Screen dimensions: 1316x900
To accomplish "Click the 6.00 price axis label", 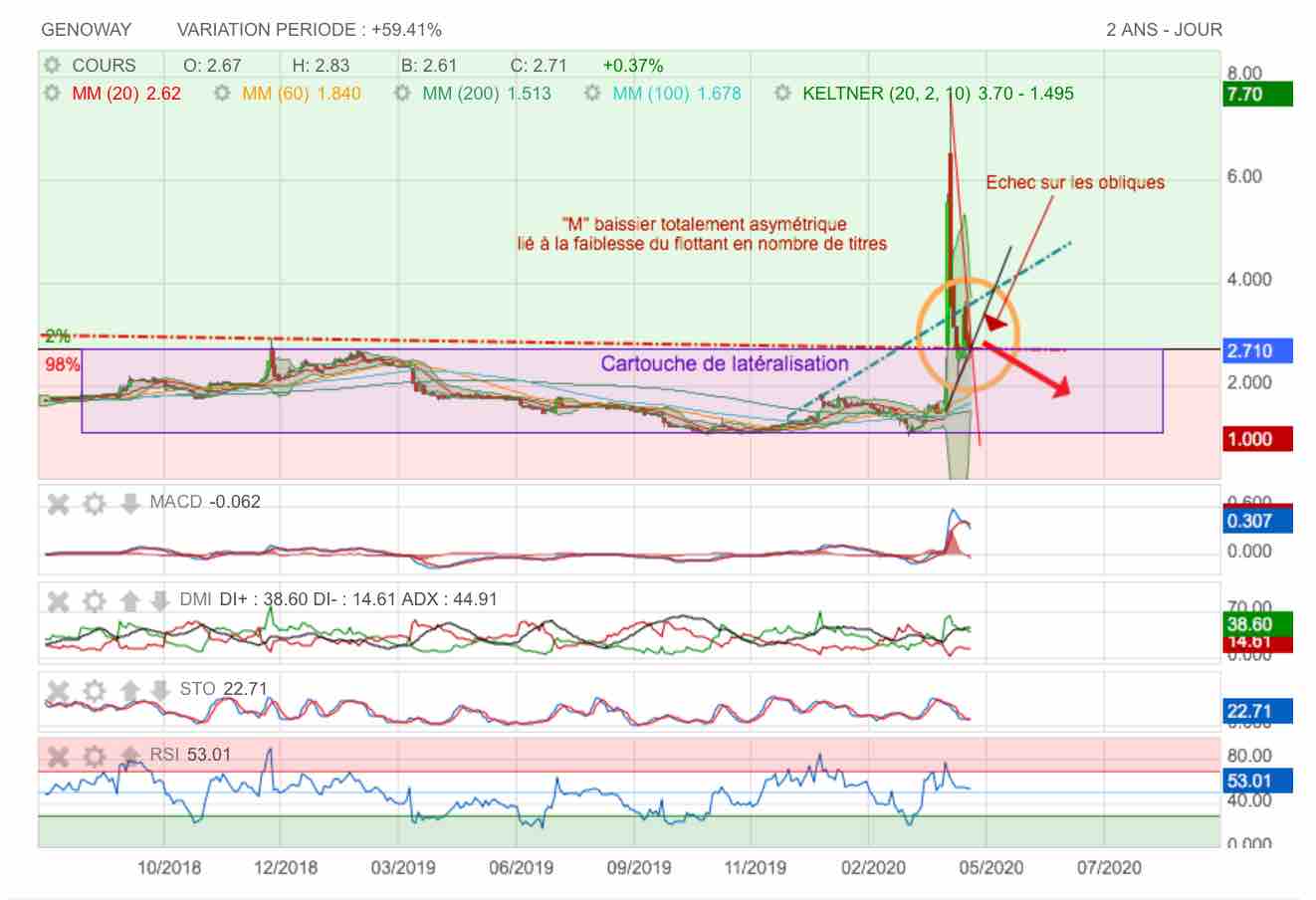I will coord(1244,176).
